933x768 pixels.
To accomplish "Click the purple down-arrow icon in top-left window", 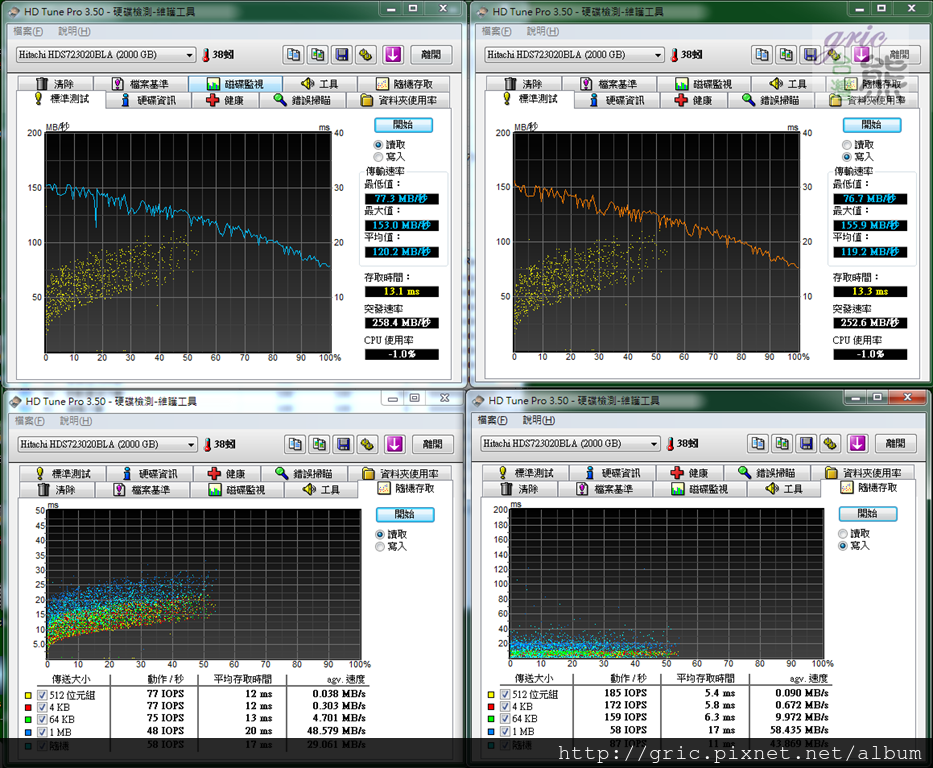I will 391,55.
